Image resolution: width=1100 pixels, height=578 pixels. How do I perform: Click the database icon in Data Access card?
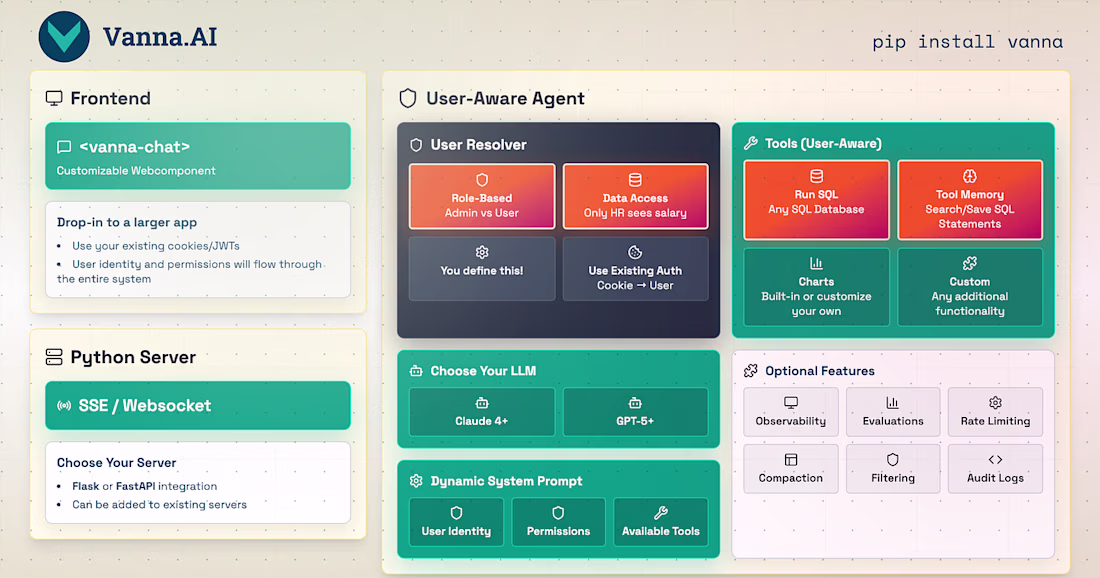click(x=635, y=180)
